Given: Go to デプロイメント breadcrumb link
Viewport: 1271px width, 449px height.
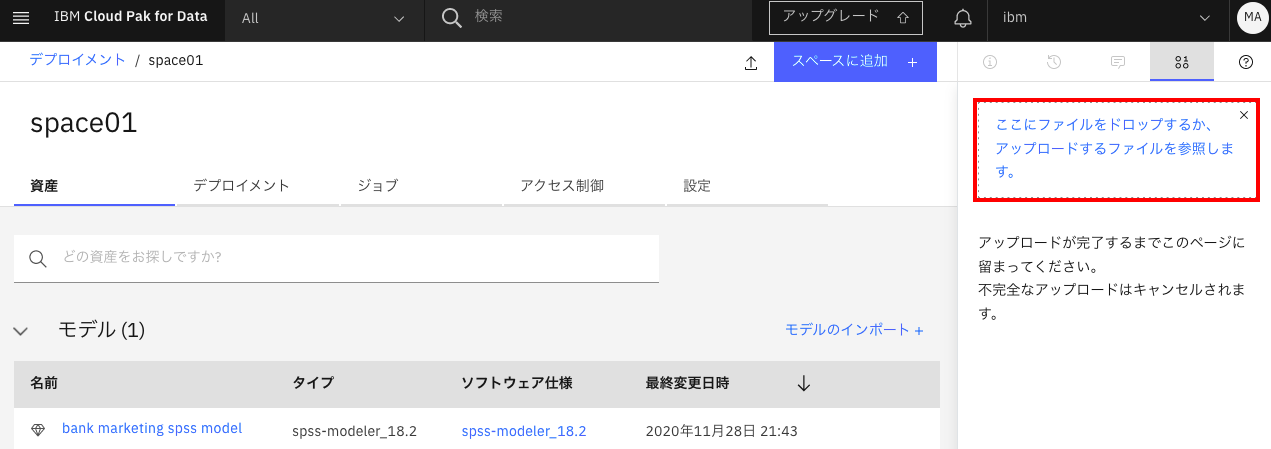Looking at the screenshot, I should point(78,60).
